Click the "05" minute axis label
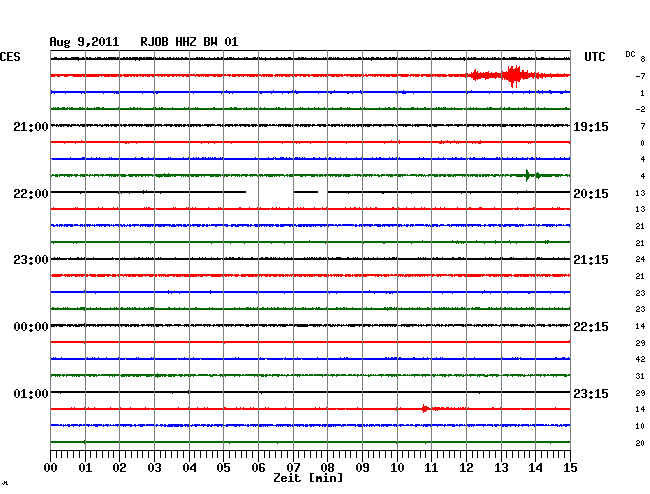Viewport: 650px width, 494px height. point(223,468)
